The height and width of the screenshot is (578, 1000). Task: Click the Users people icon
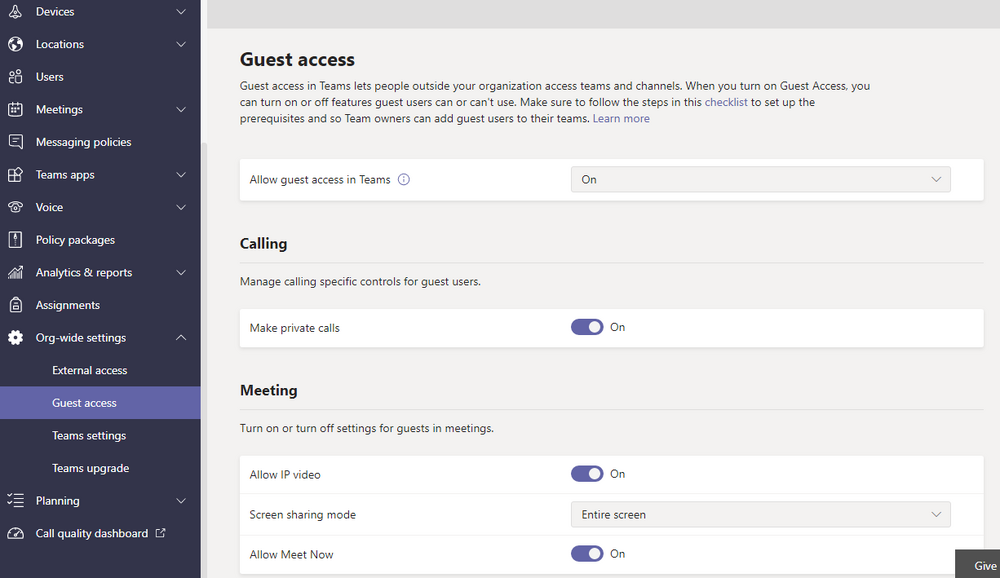(x=15, y=77)
